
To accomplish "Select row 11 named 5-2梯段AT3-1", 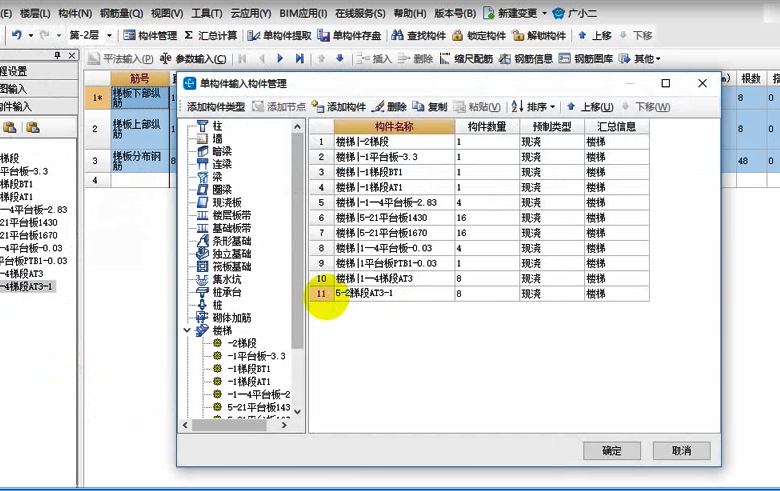I will (x=393, y=294).
